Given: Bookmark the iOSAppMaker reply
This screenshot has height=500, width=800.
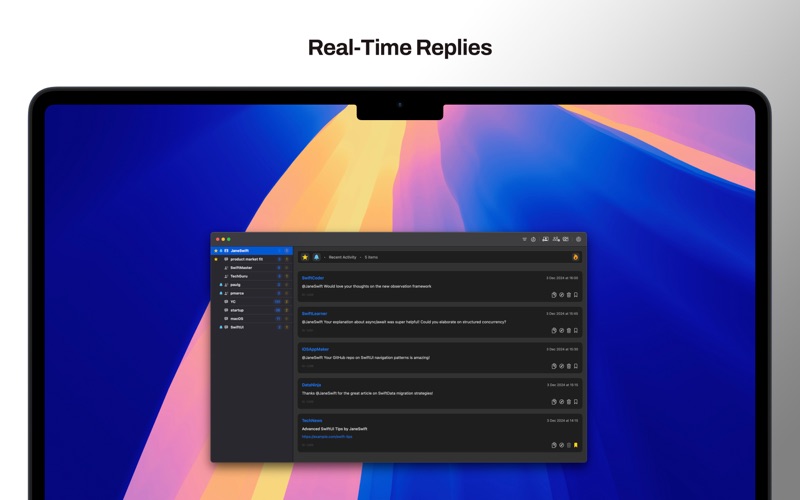Looking at the screenshot, I should (x=576, y=366).
